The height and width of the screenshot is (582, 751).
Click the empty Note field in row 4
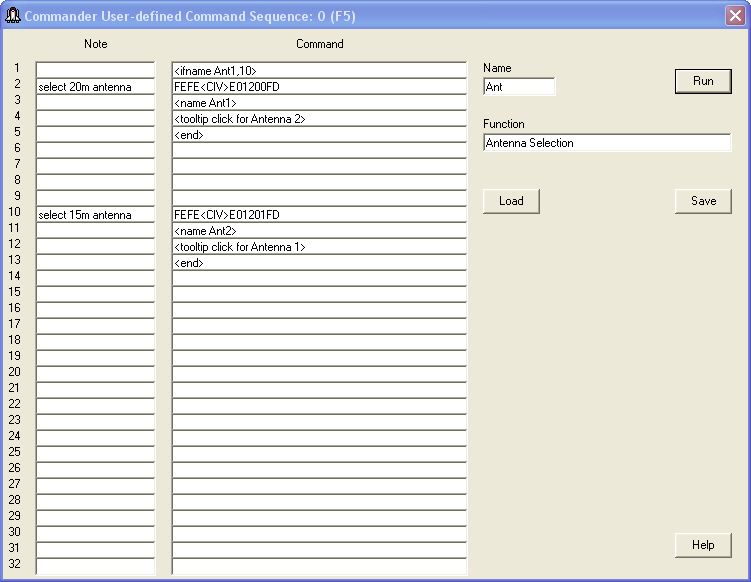[x=95, y=119]
